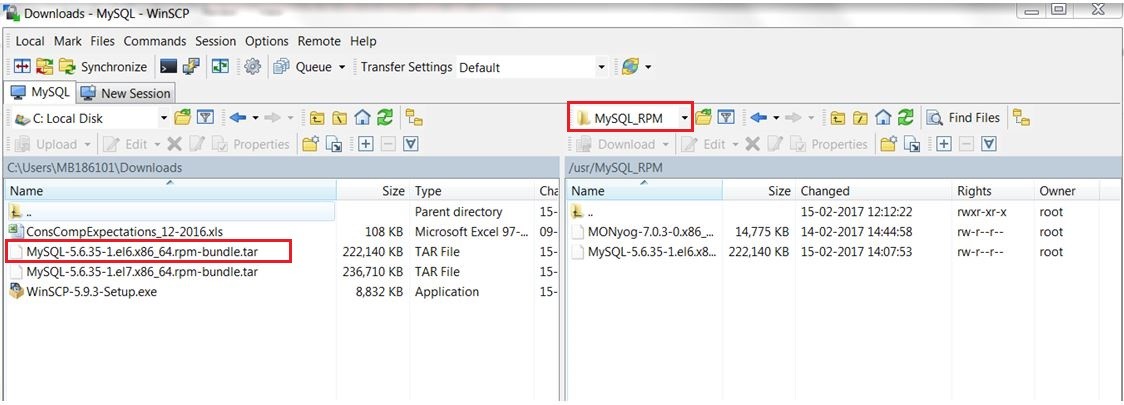1124x405 pixels.
Task: Open the Help menu
Action: click(363, 41)
